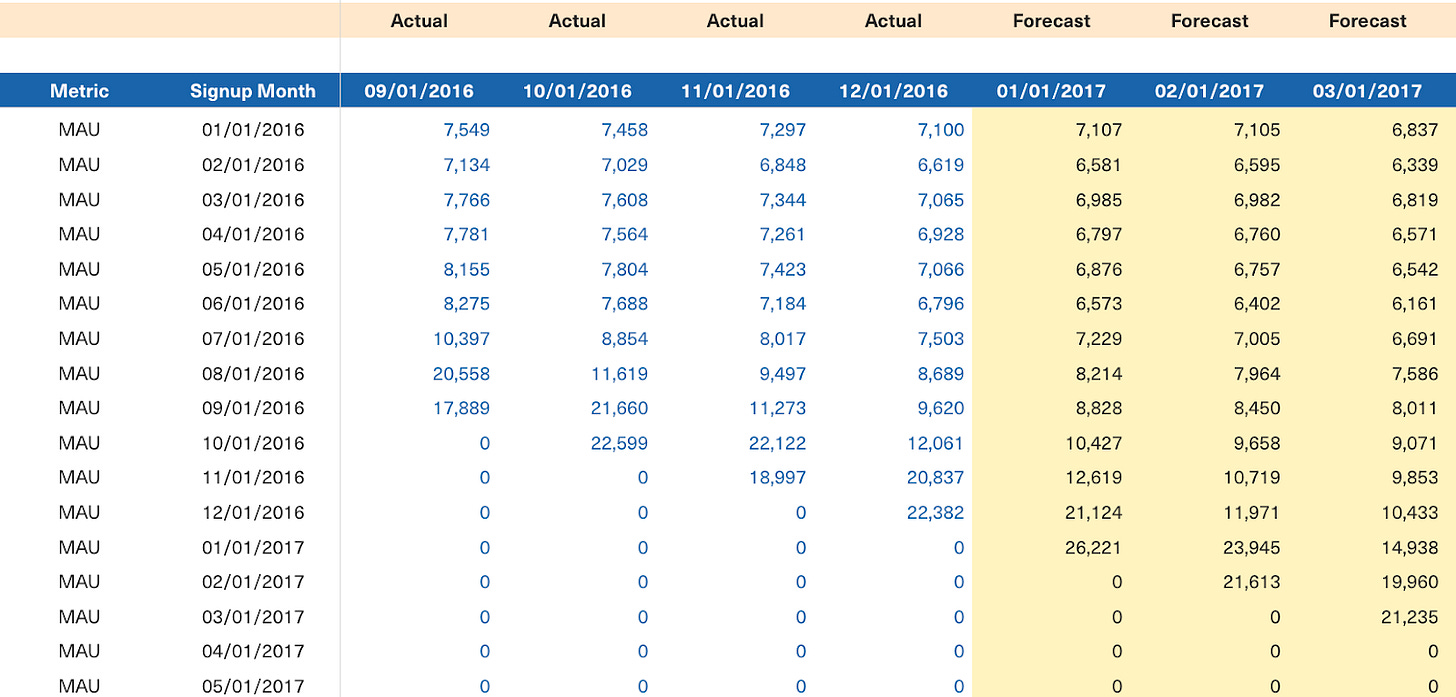Click the 03/01/2017 forecast column header
Viewport: 1456px width, 697px height.
click(x=1367, y=91)
